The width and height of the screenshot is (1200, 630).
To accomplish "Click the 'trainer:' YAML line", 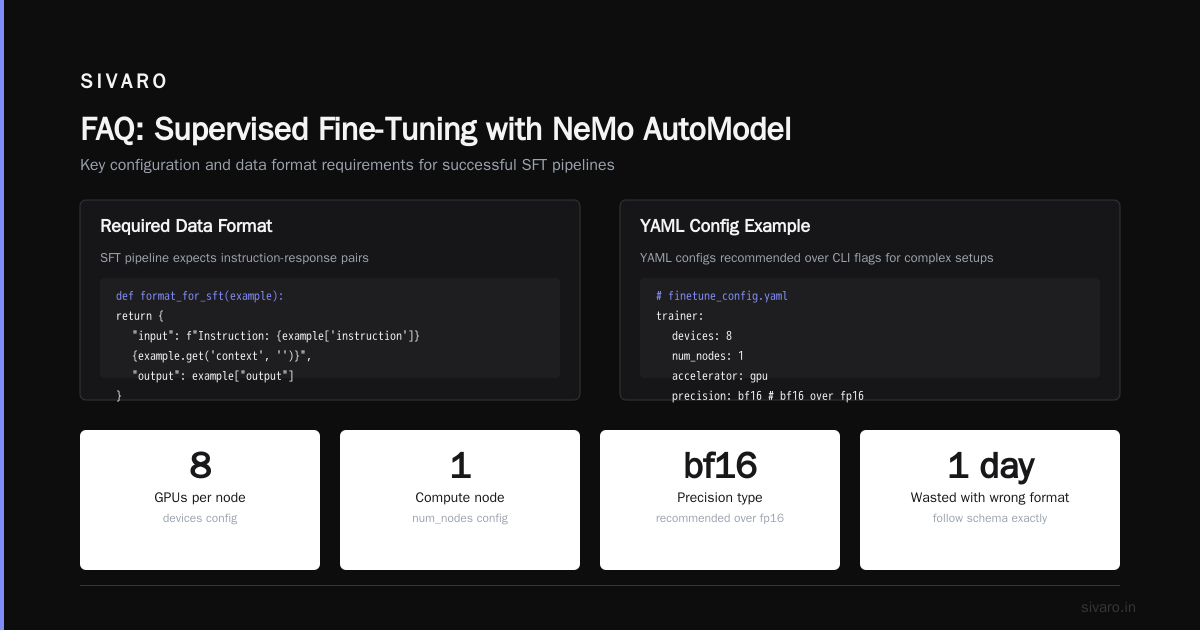I will [x=680, y=317].
